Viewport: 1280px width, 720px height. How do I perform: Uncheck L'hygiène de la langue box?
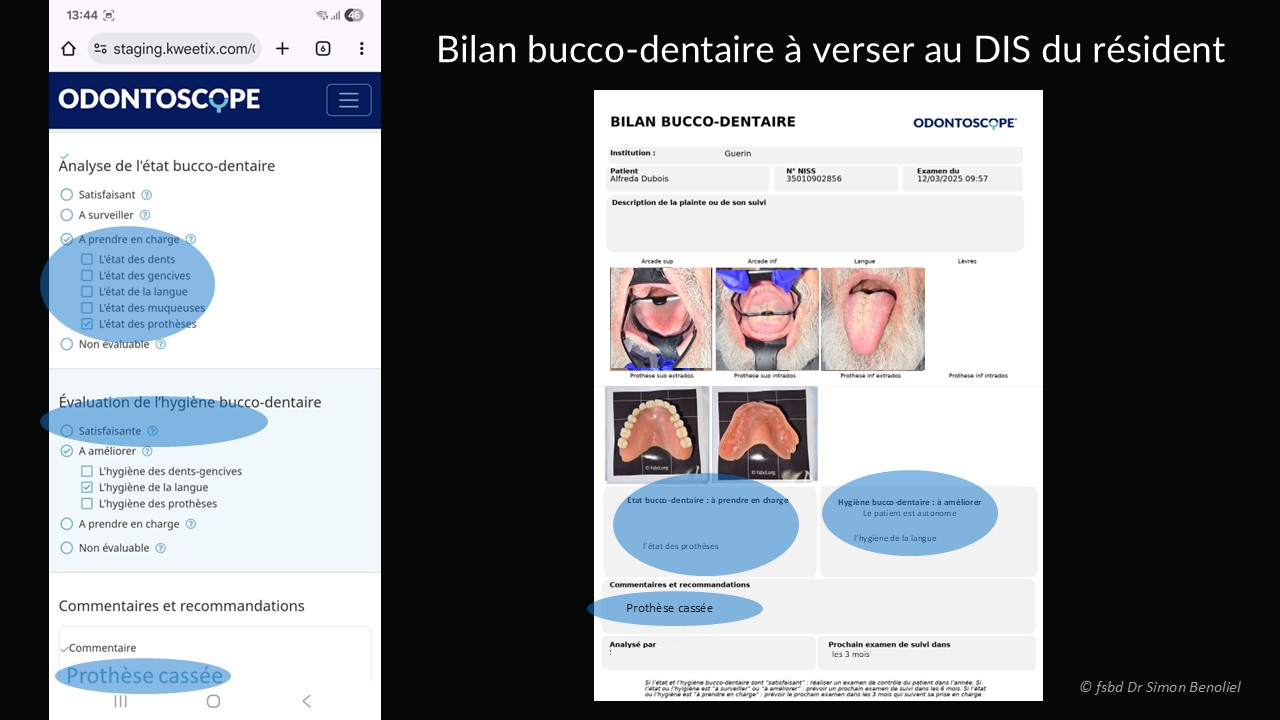point(87,487)
